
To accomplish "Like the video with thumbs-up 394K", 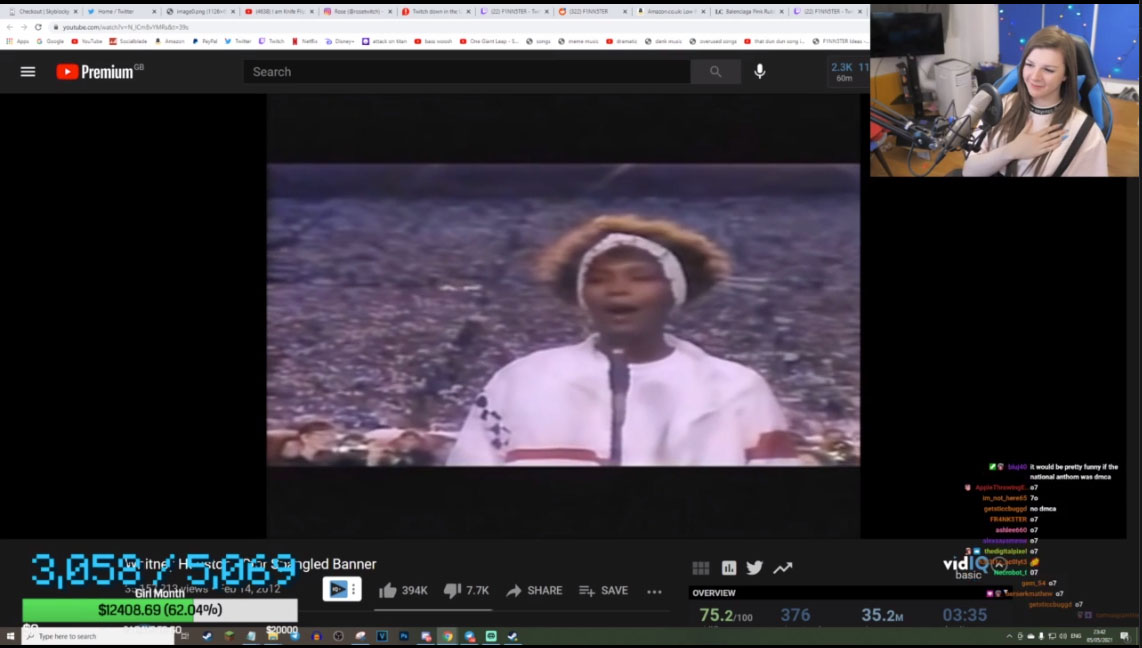I will pos(403,590).
